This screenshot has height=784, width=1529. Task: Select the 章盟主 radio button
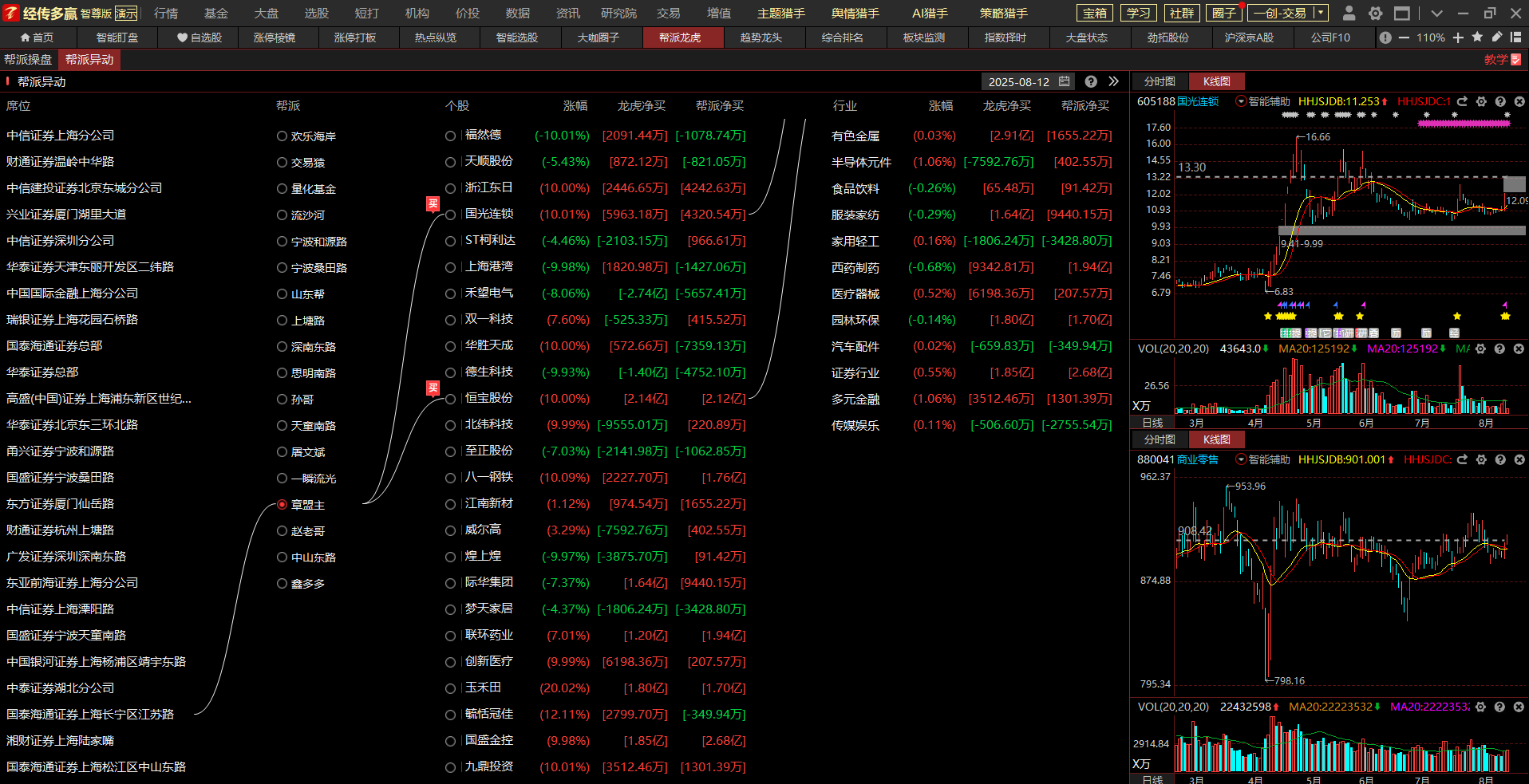tap(282, 505)
